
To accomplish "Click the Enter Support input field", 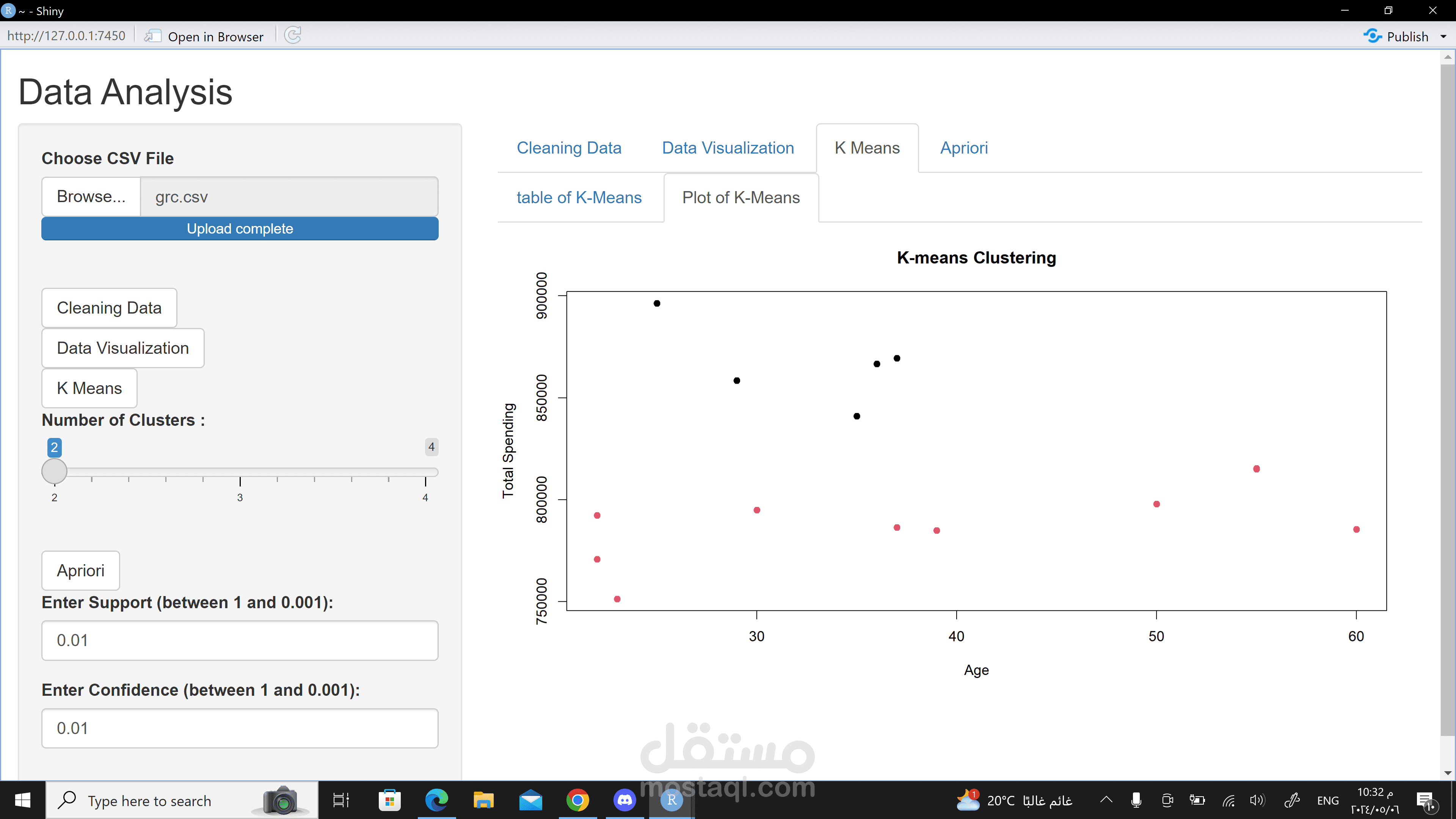I will pyautogui.click(x=240, y=640).
